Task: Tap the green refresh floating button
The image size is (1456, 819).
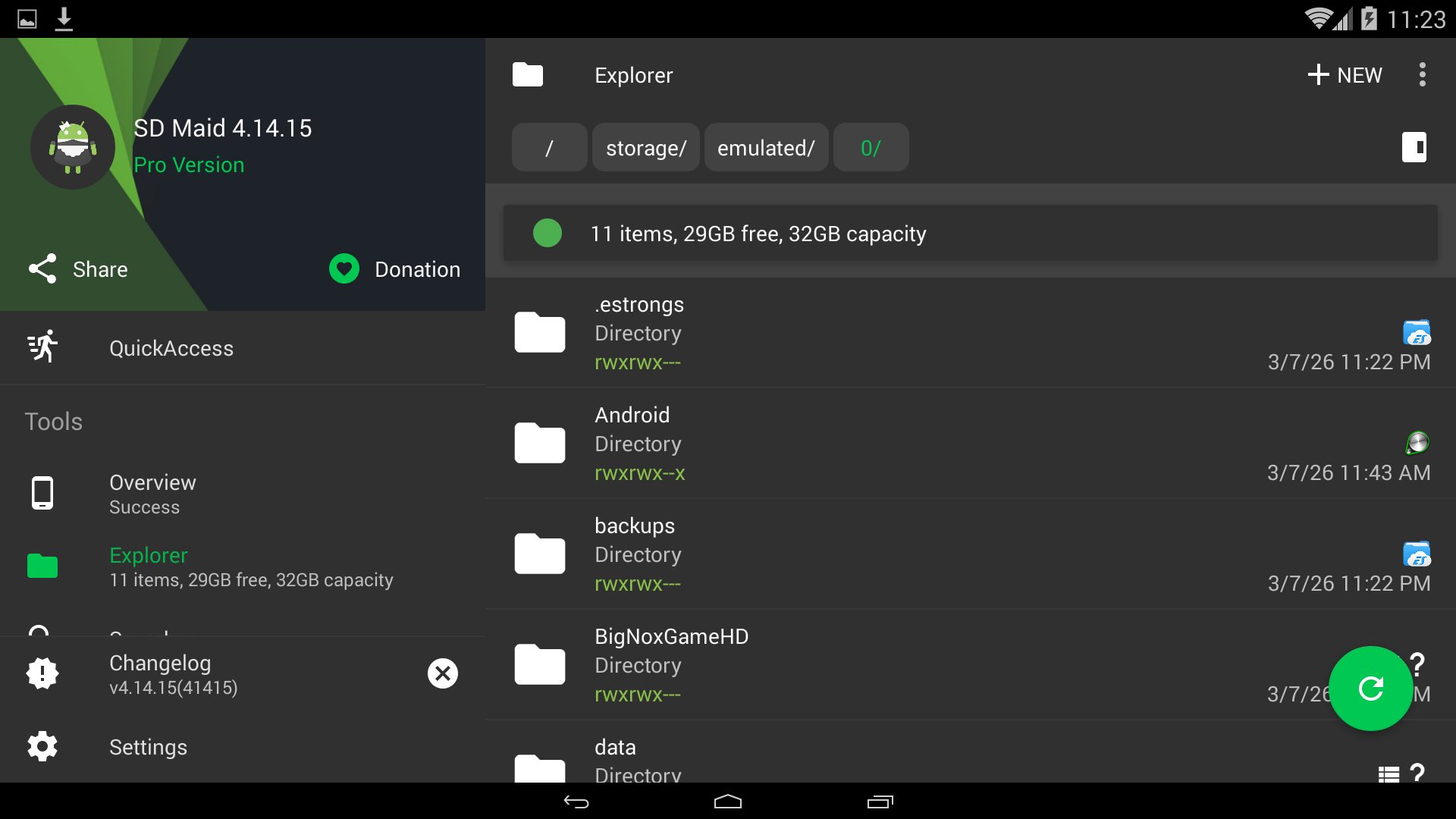Action: (x=1370, y=689)
